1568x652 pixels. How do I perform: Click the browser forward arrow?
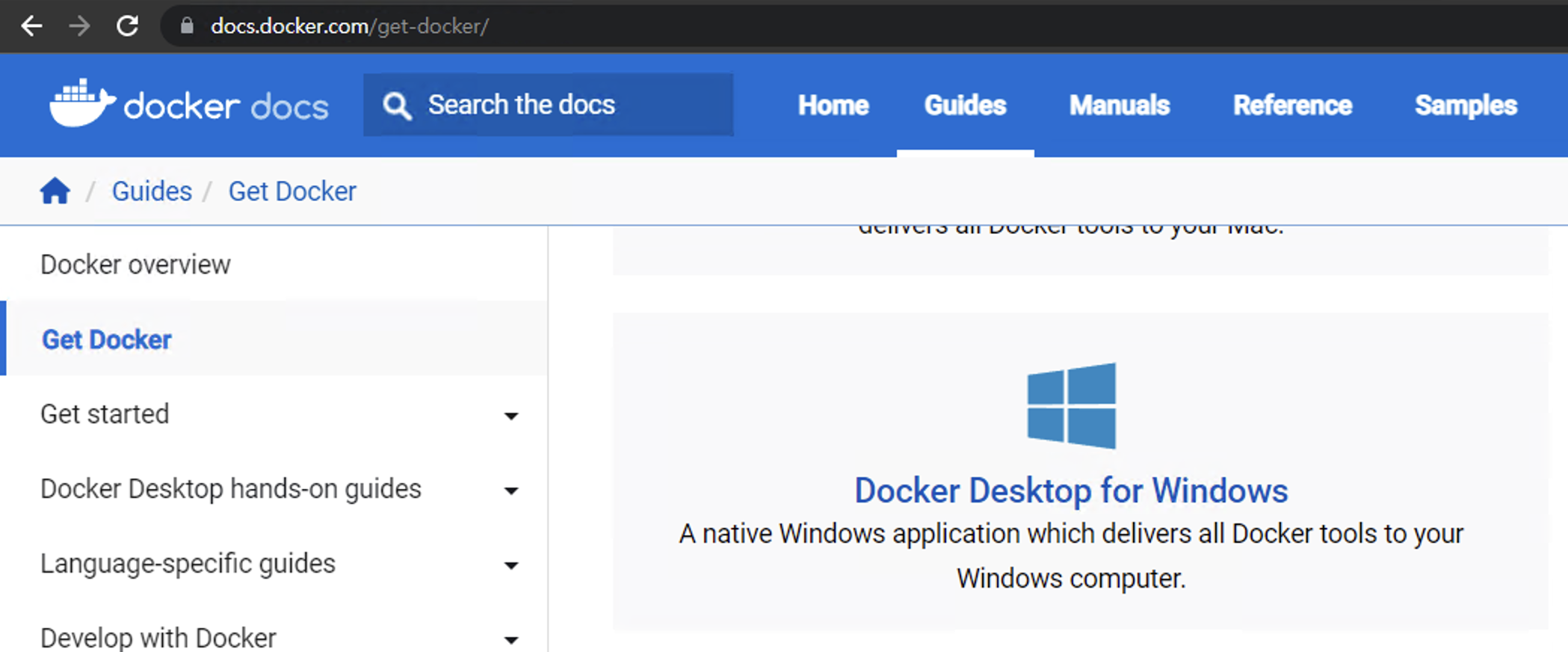click(x=79, y=26)
